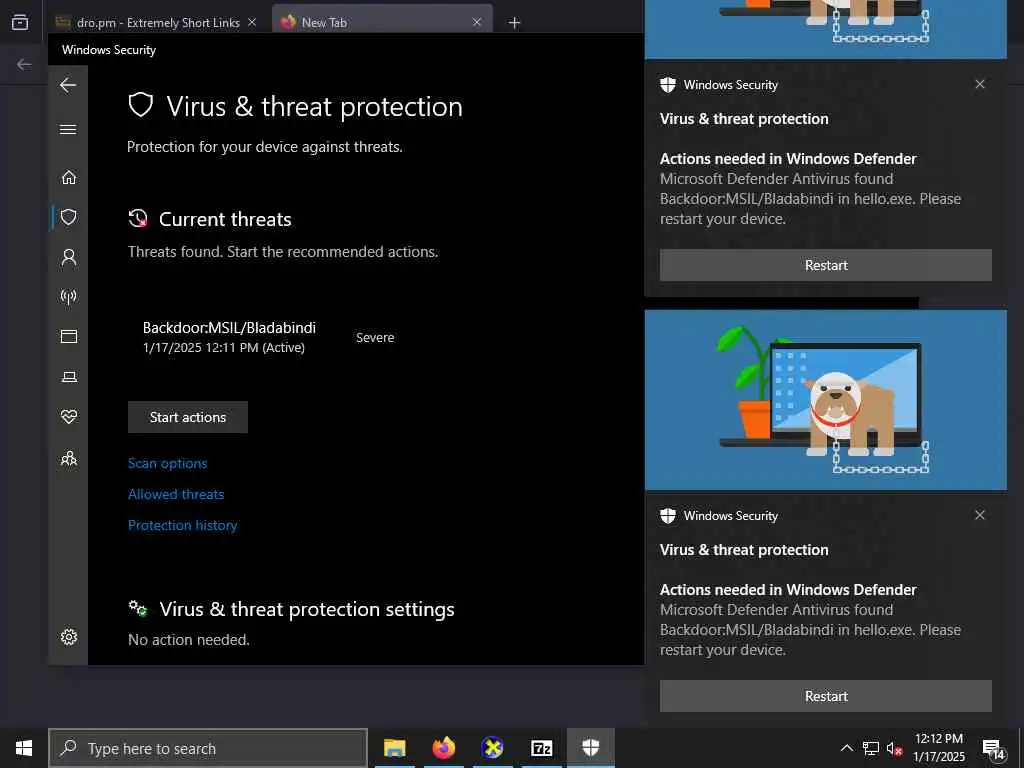
Task: Click the Current threats heading
Action: click(x=225, y=219)
